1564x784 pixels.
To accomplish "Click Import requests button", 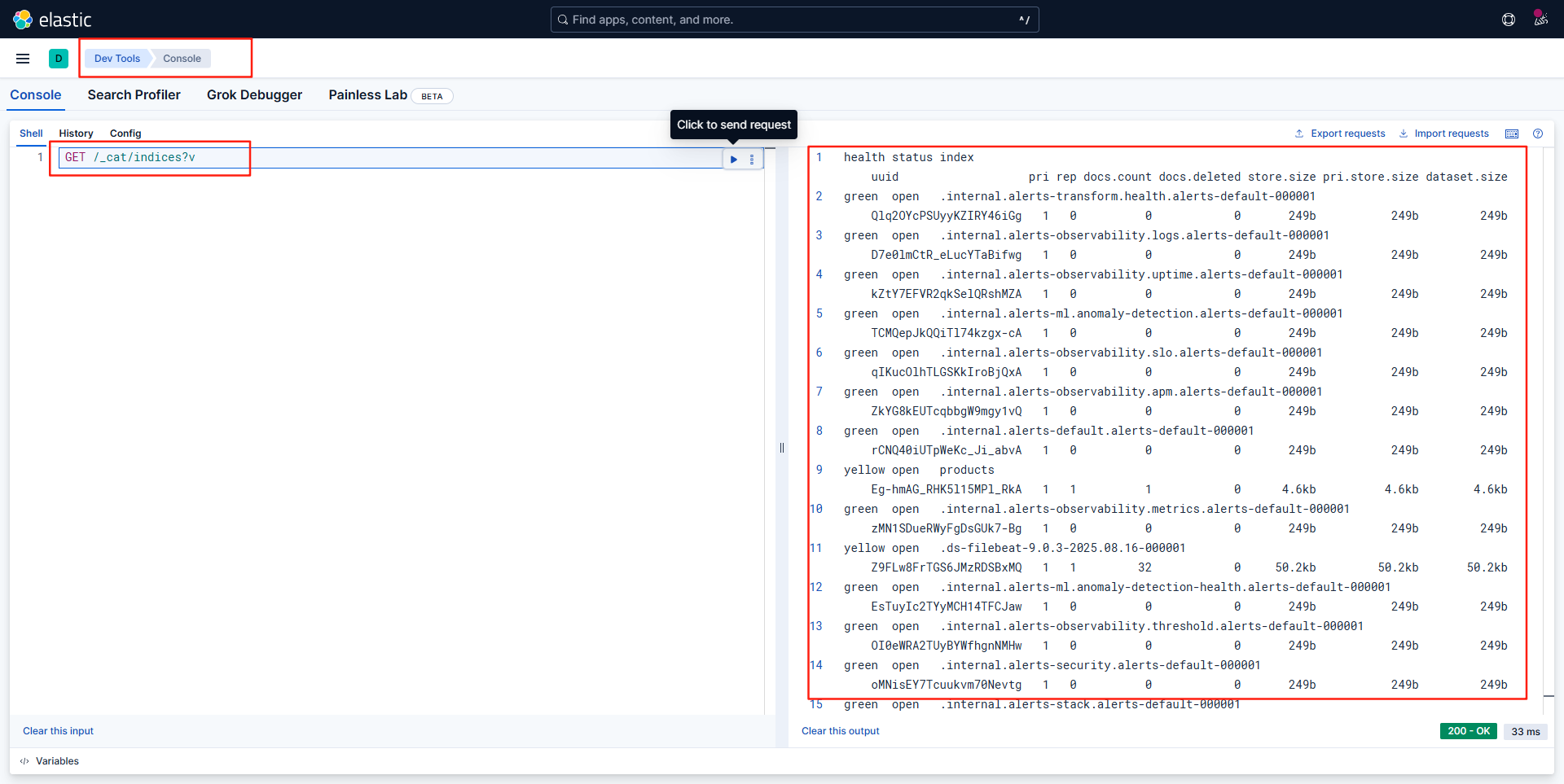I will 1444,134.
